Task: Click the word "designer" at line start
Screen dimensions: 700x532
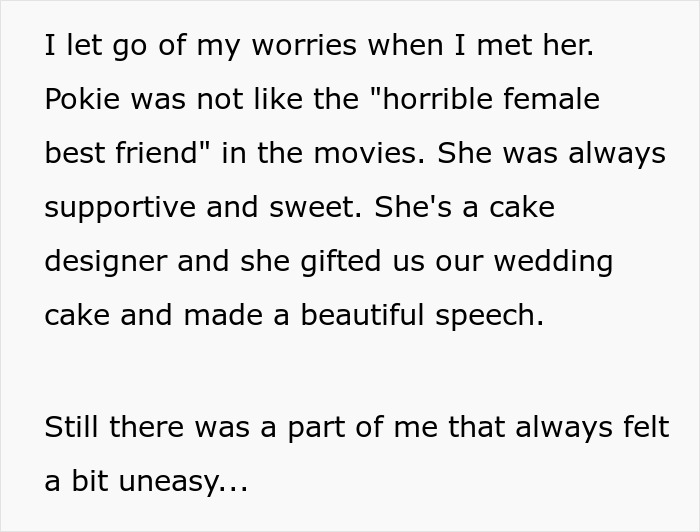Action: pyautogui.click(x=107, y=262)
